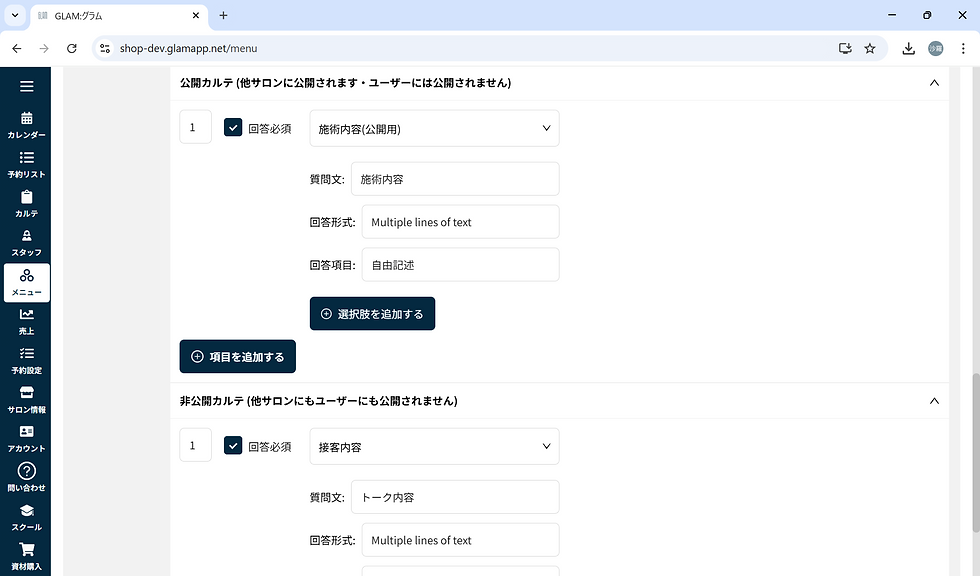Open the tab search dropdown arrow
The height and width of the screenshot is (576, 980).
point(15,16)
